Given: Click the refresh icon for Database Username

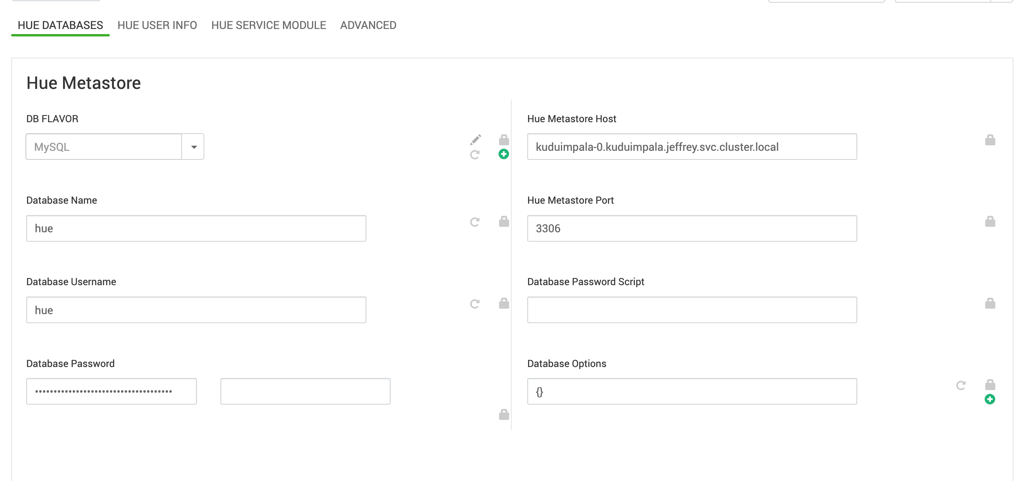Looking at the screenshot, I should click(x=475, y=303).
